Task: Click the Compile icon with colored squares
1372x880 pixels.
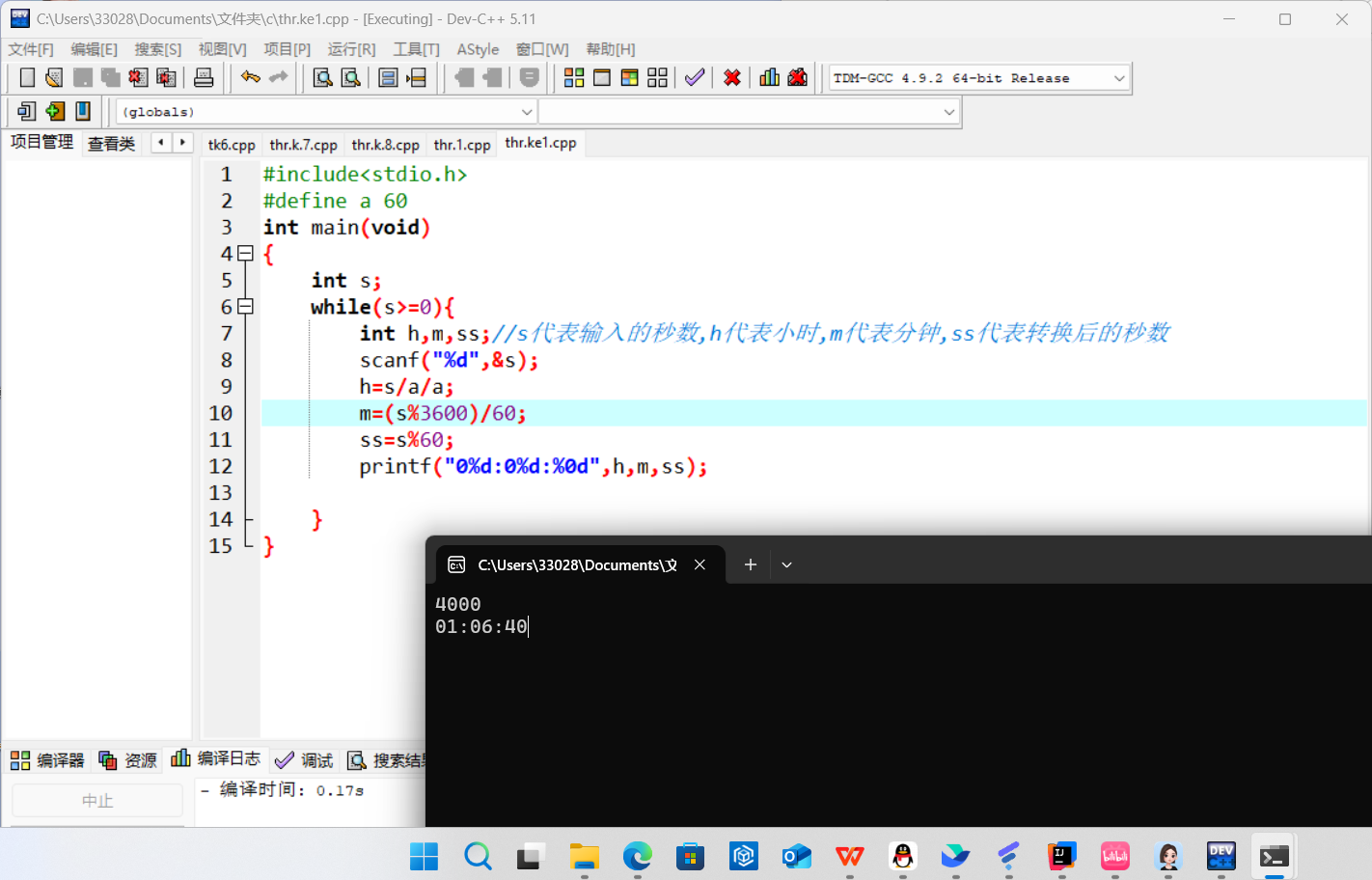Action: click(574, 78)
